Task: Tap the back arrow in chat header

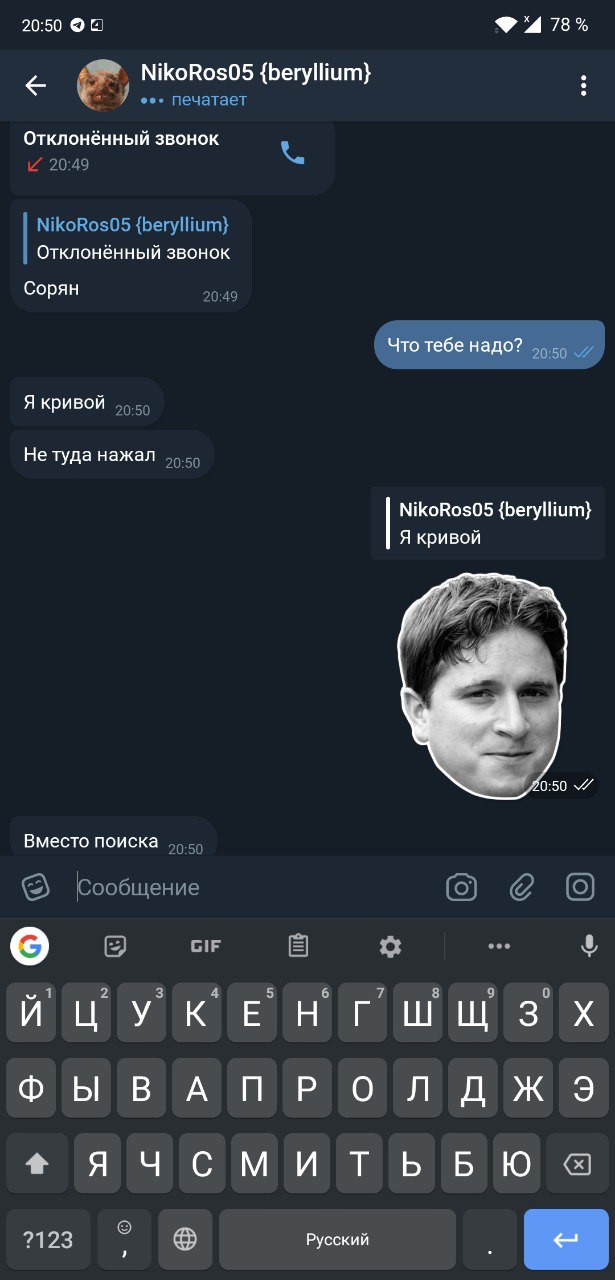Action: coord(36,86)
